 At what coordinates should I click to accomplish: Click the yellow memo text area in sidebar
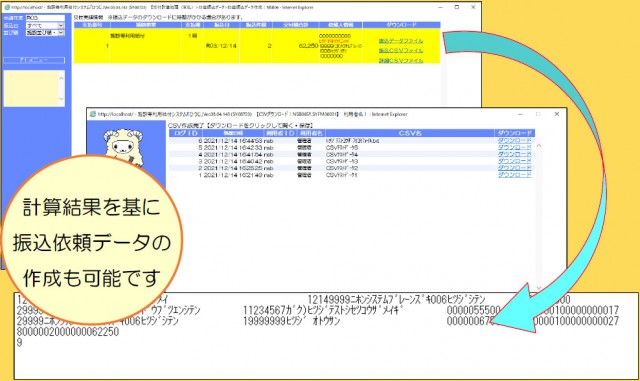(31, 88)
